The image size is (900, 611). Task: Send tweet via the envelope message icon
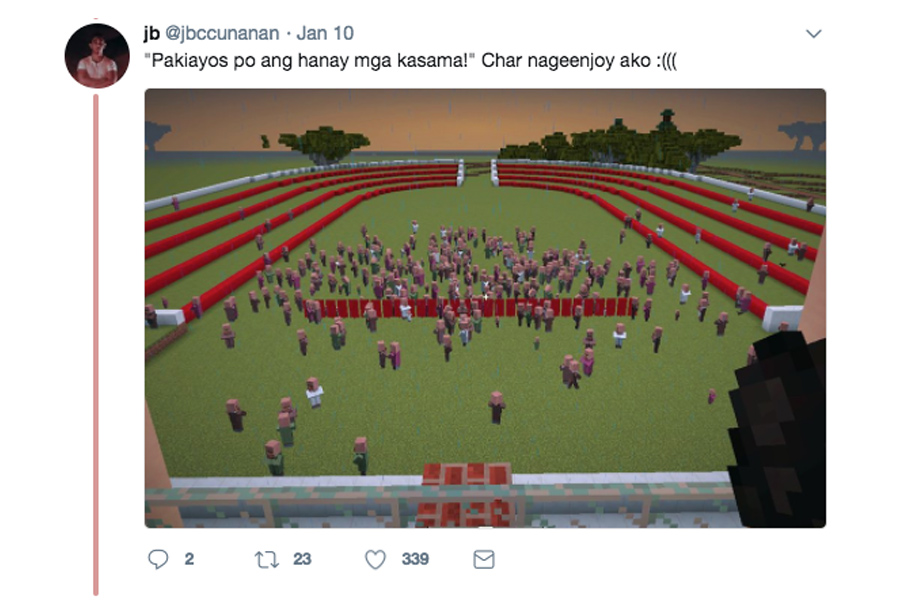(484, 559)
